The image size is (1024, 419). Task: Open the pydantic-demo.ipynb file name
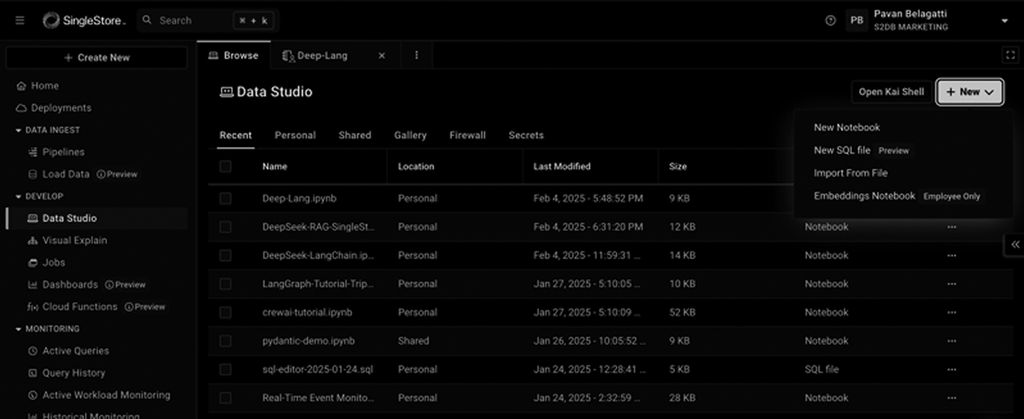309,341
